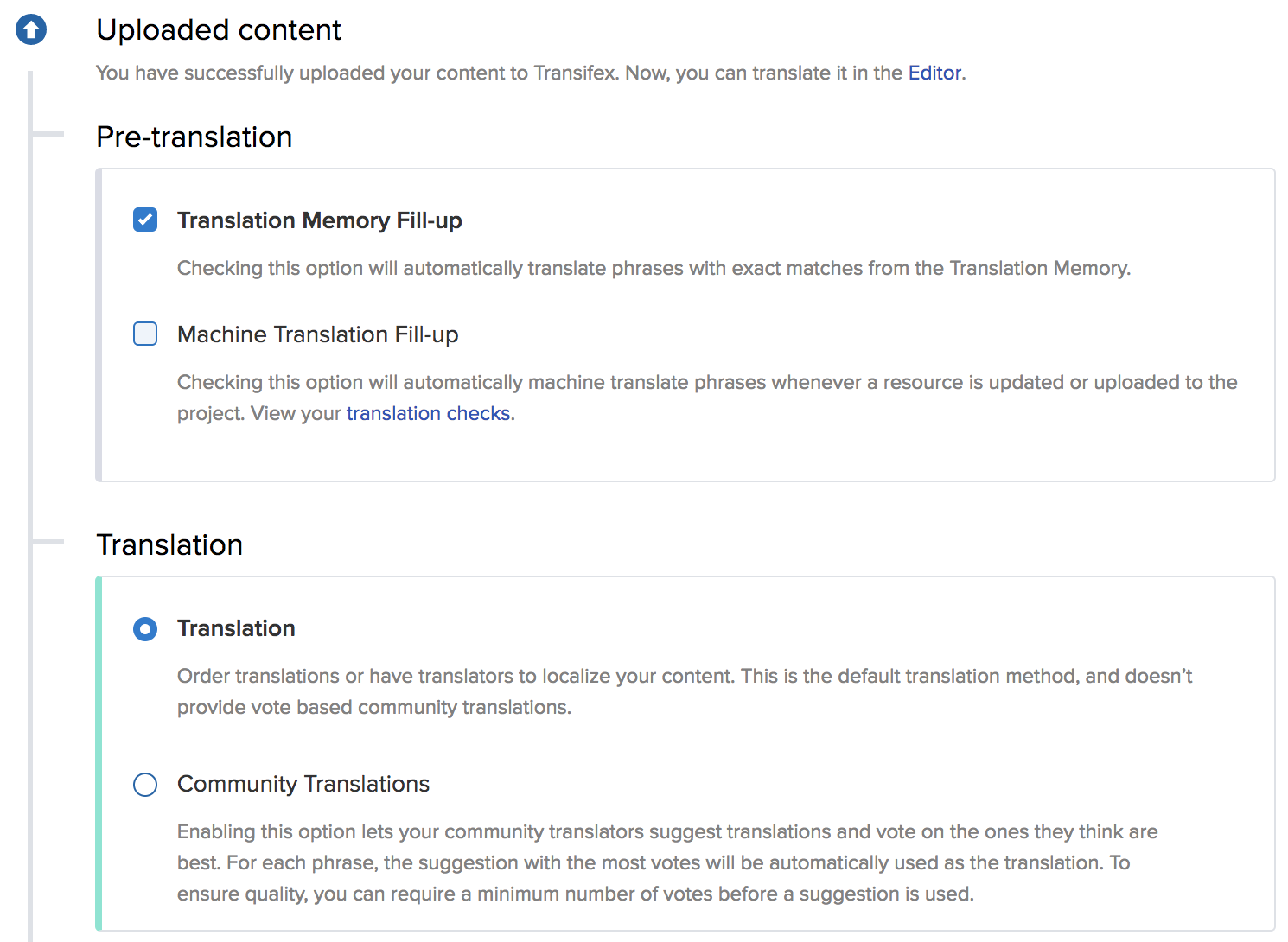Viewport: 1288px width, 942px height.
Task: Uncheck Translation Memory Fill-up
Action: 144,220
